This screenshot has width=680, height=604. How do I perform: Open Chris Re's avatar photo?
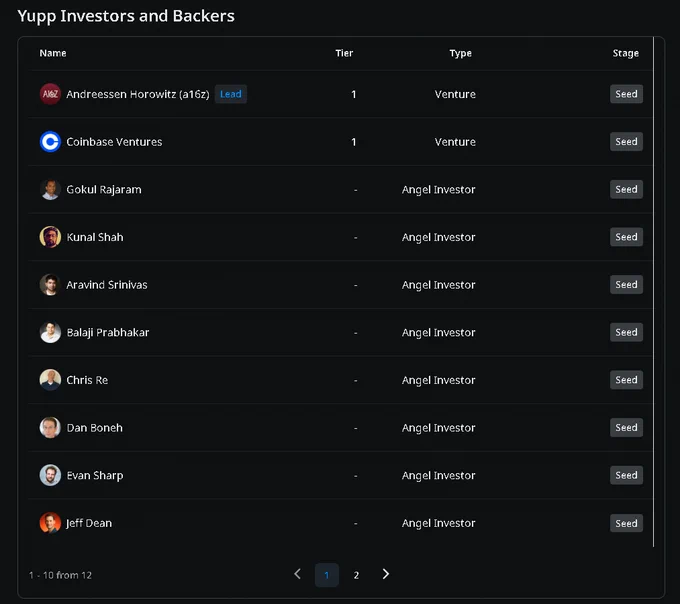[x=50, y=380]
